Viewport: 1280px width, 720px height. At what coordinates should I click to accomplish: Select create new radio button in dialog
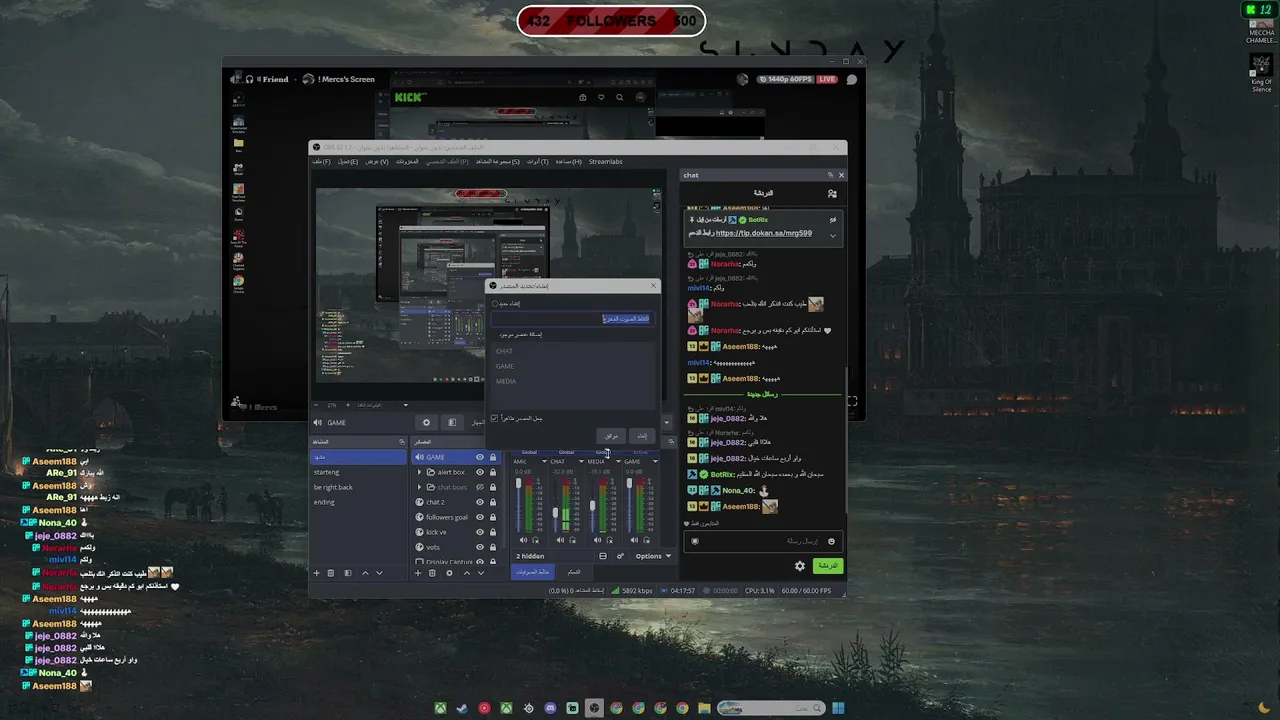495,304
